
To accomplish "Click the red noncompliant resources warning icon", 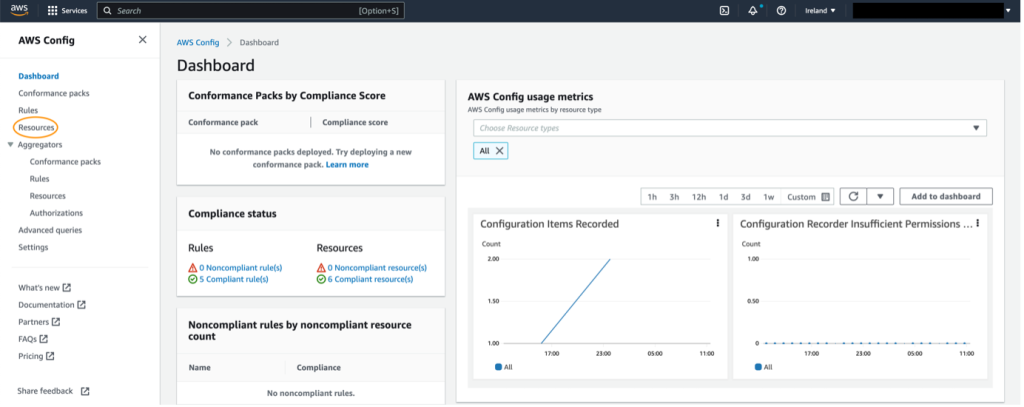I will coord(321,268).
